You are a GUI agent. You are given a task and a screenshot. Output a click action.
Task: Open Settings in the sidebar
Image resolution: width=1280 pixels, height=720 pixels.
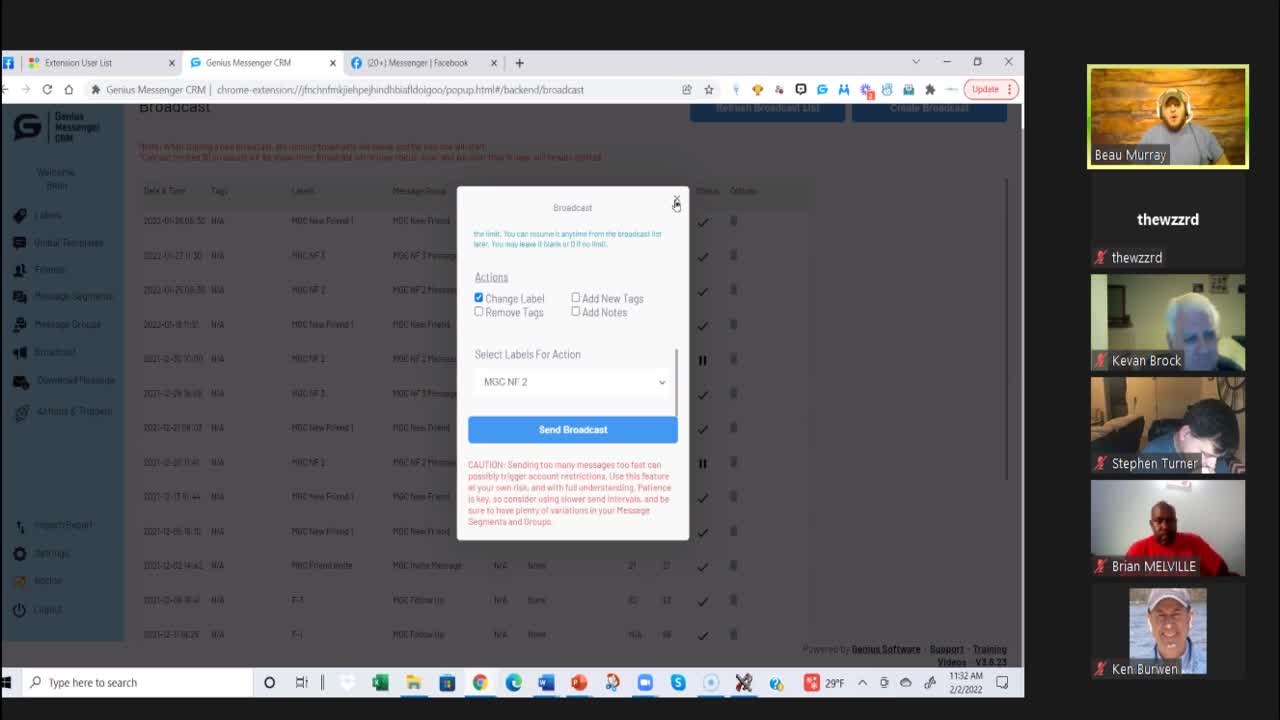coord(43,553)
